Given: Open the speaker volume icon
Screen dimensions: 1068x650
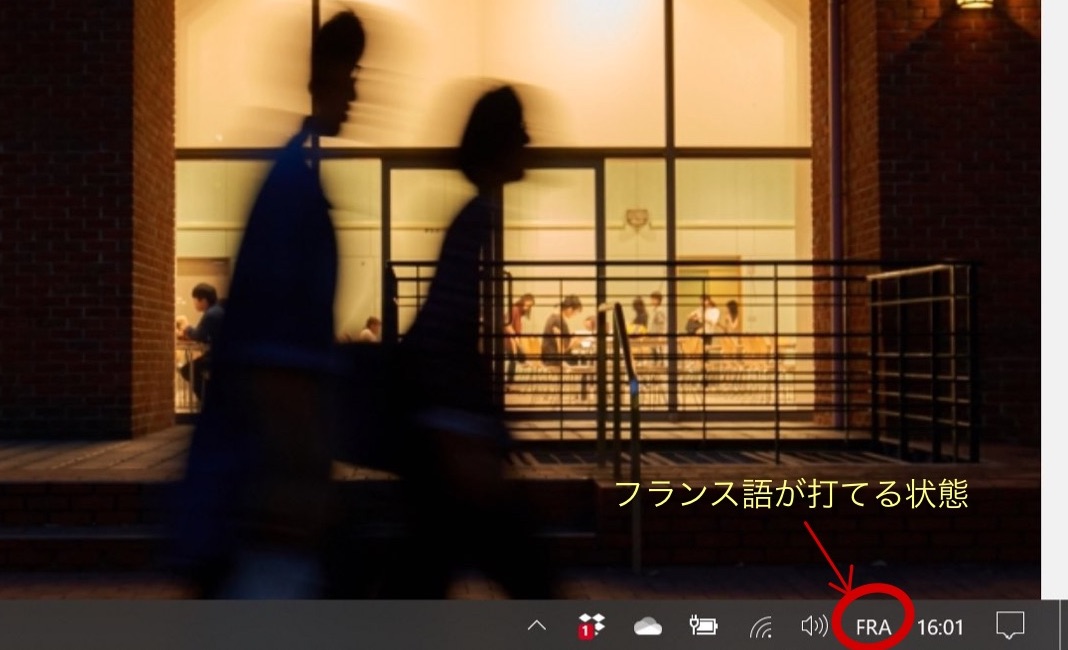Looking at the screenshot, I should point(815,625).
